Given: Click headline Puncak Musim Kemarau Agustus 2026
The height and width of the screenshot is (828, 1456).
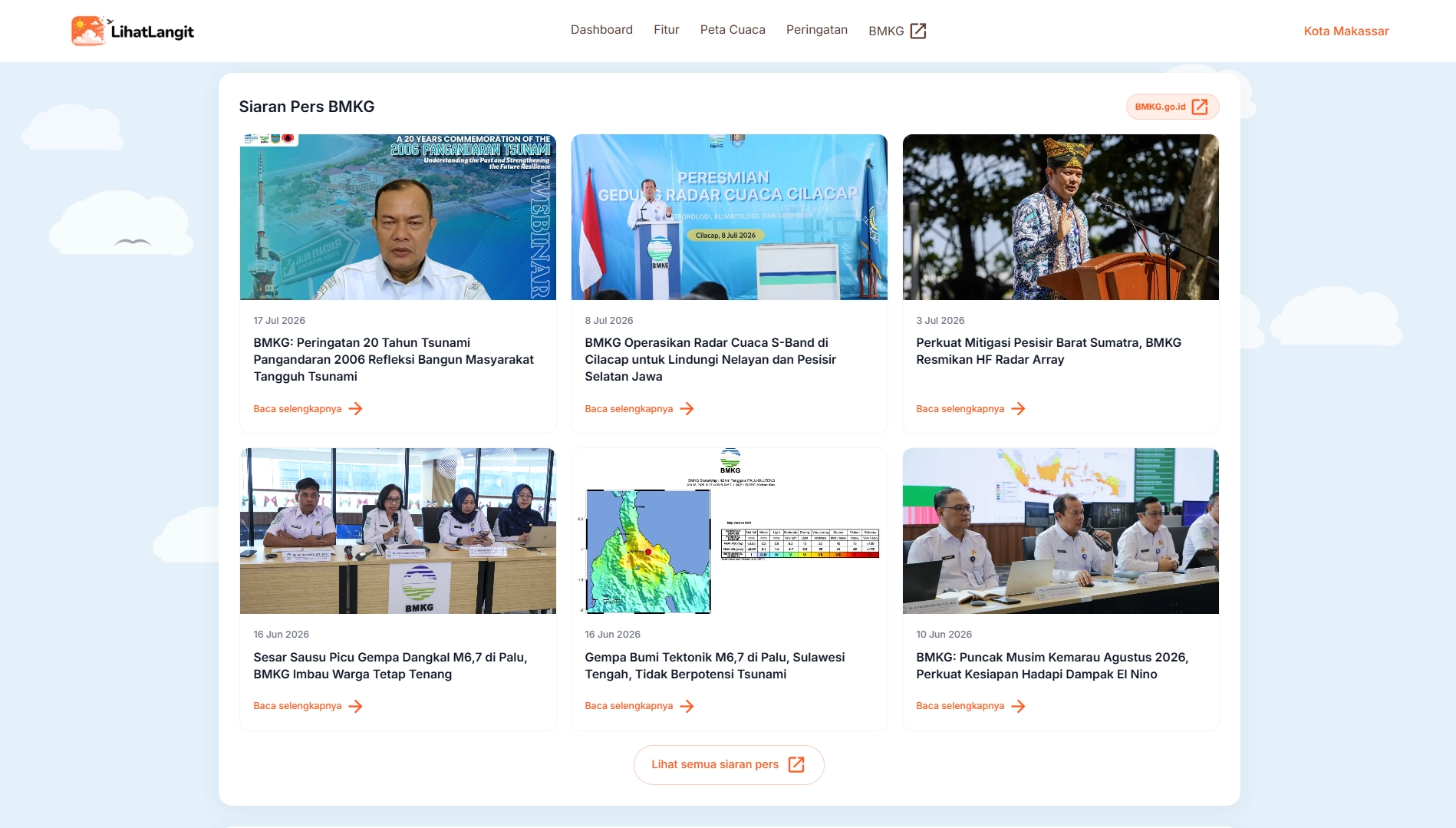Looking at the screenshot, I should [1052, 665].
